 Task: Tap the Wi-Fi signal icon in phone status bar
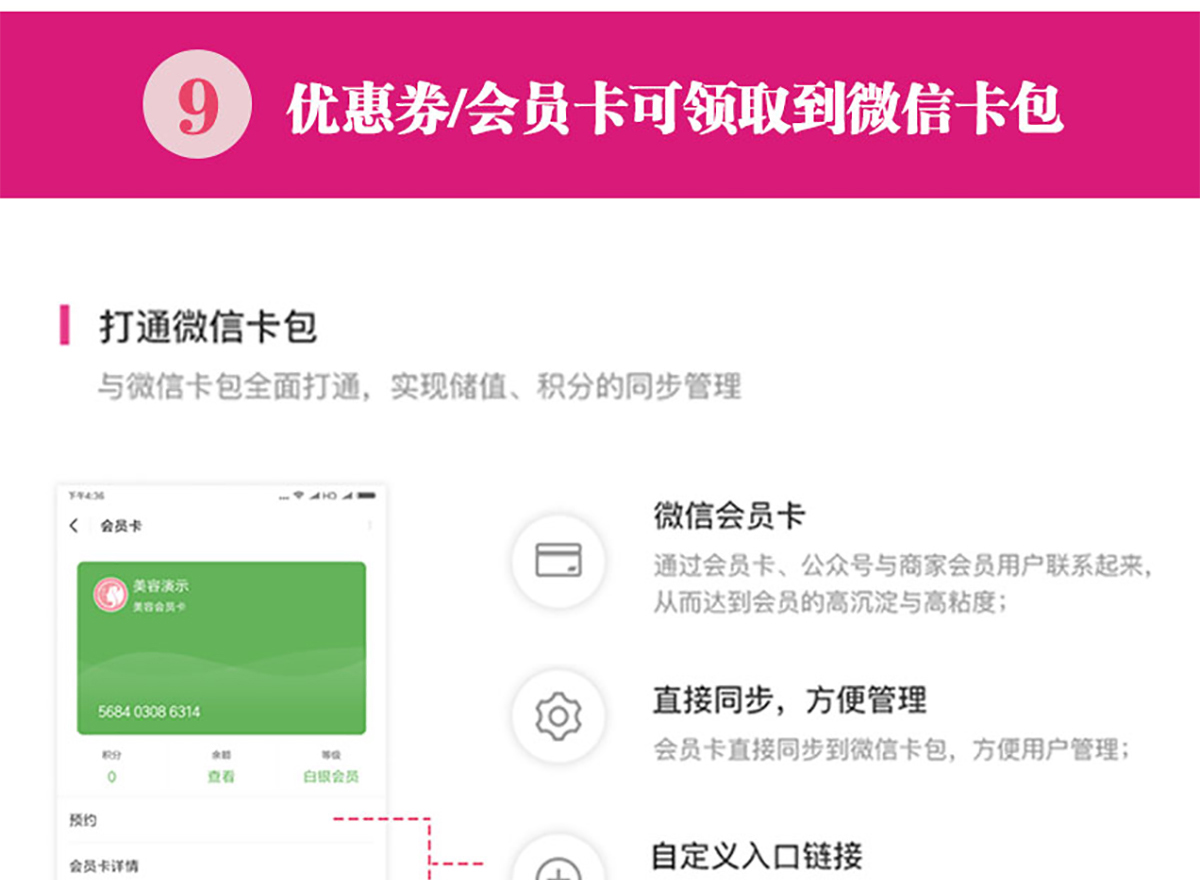[x=297, y=496]
